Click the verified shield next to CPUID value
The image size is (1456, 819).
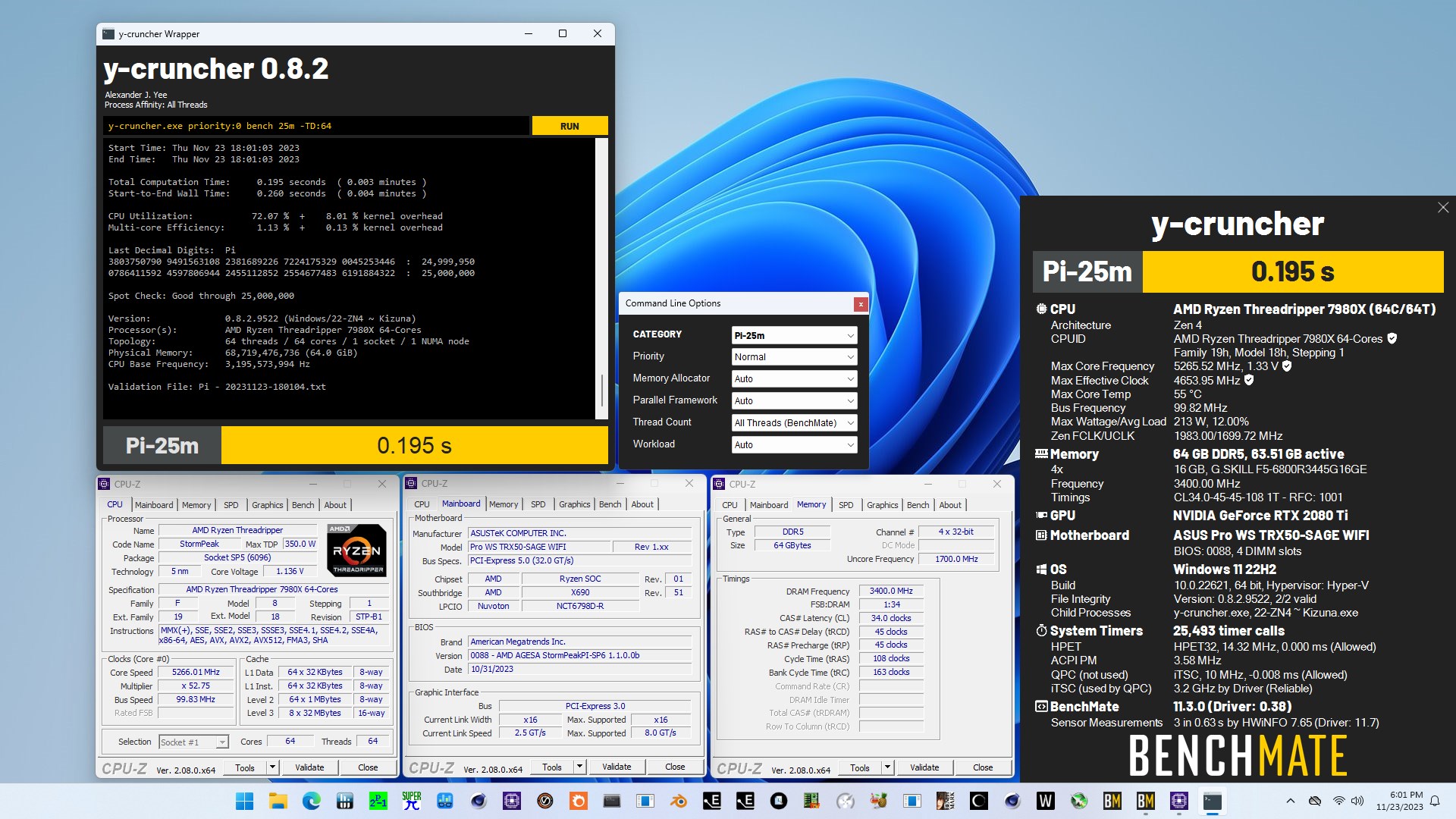1392,339
